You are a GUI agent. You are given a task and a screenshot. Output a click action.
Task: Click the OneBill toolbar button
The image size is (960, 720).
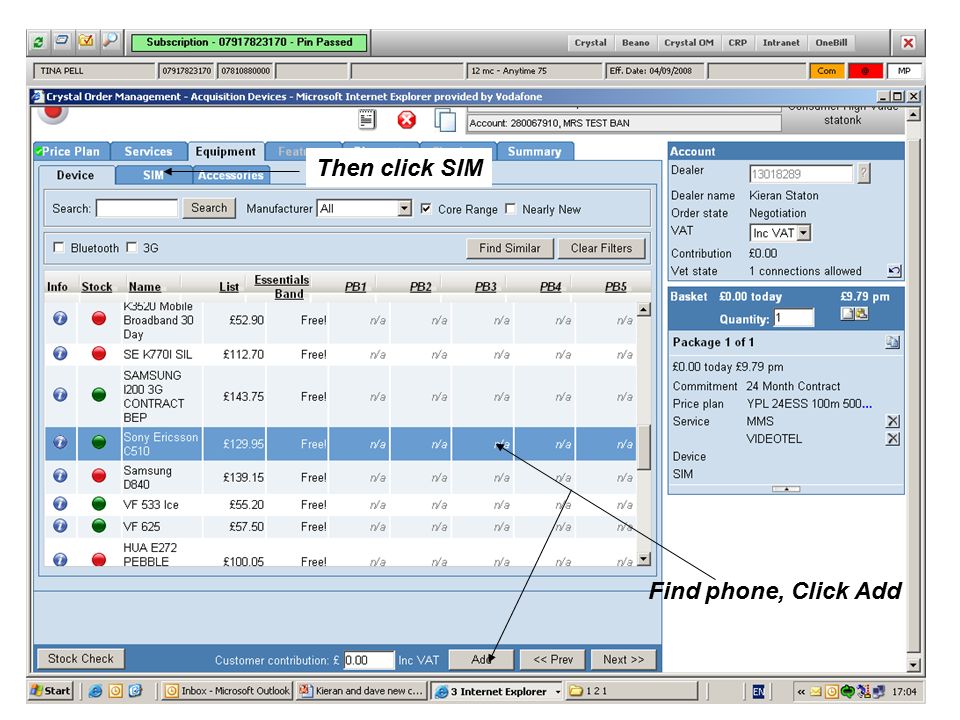click(831, 42)
